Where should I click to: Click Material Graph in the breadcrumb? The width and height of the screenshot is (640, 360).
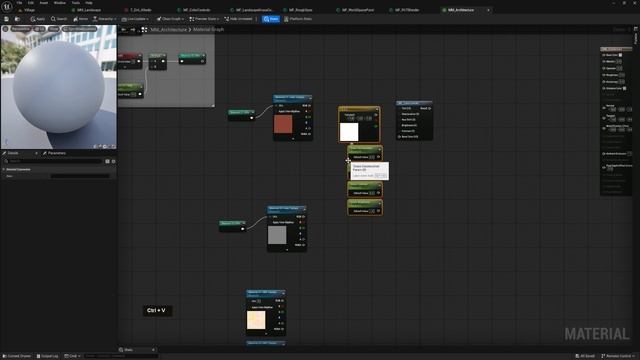coord(208,29)
